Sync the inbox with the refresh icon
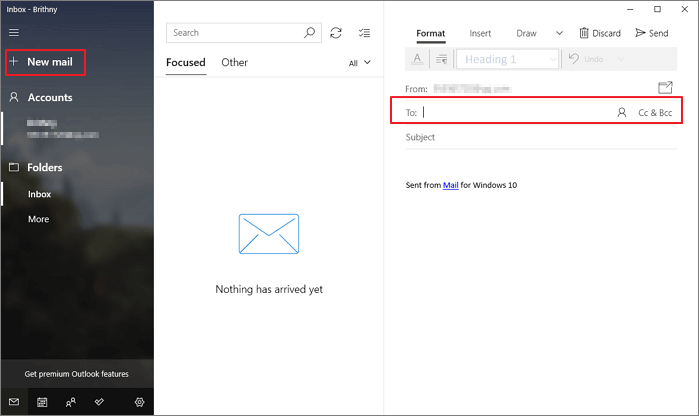699x416 pixels. [336, 33]
